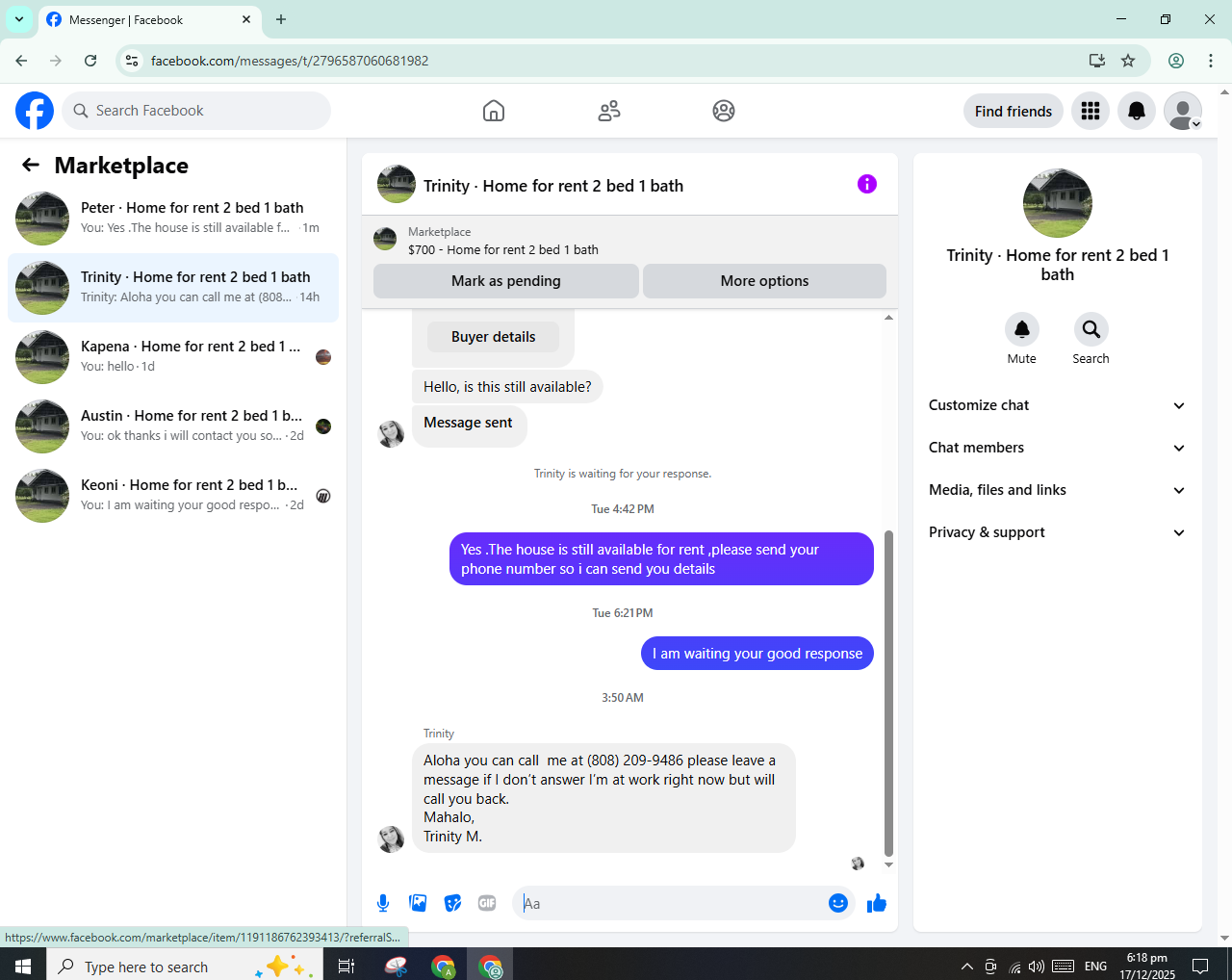Send a thumbs-up like
The width and height of the screenshot is (1232, 980).
point(877,903)
